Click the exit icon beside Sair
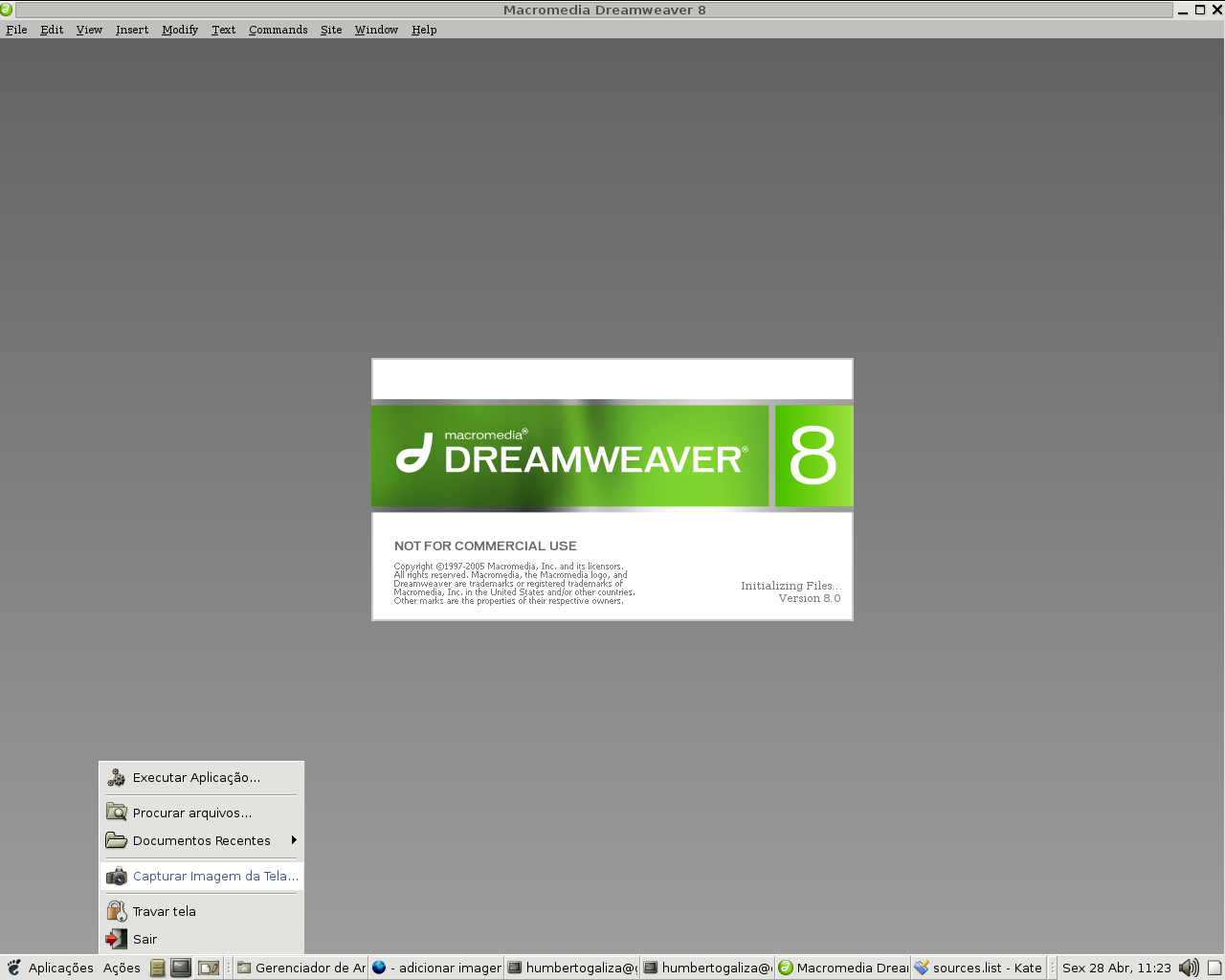The width and height of the screenshot is (1225, 980). point(116,939)
